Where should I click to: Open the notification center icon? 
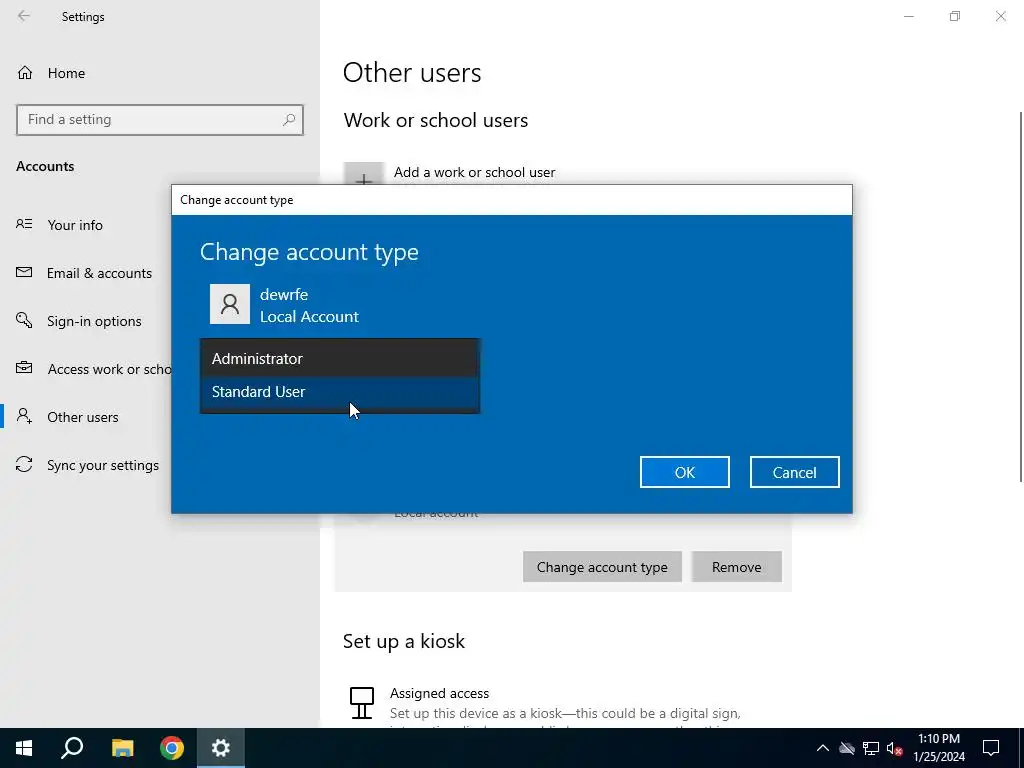point(991,748)
